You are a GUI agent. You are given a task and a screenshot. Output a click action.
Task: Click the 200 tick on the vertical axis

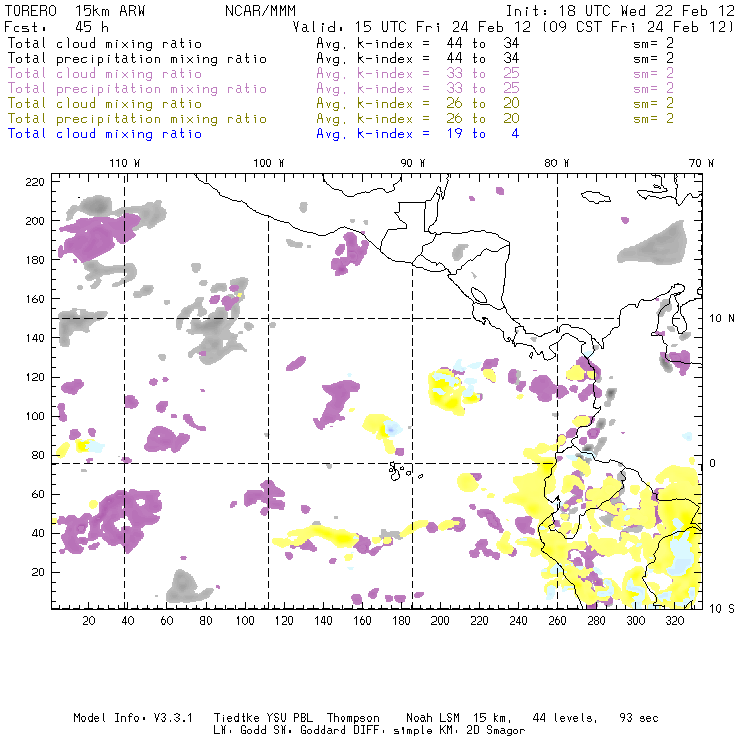(36, 220)
